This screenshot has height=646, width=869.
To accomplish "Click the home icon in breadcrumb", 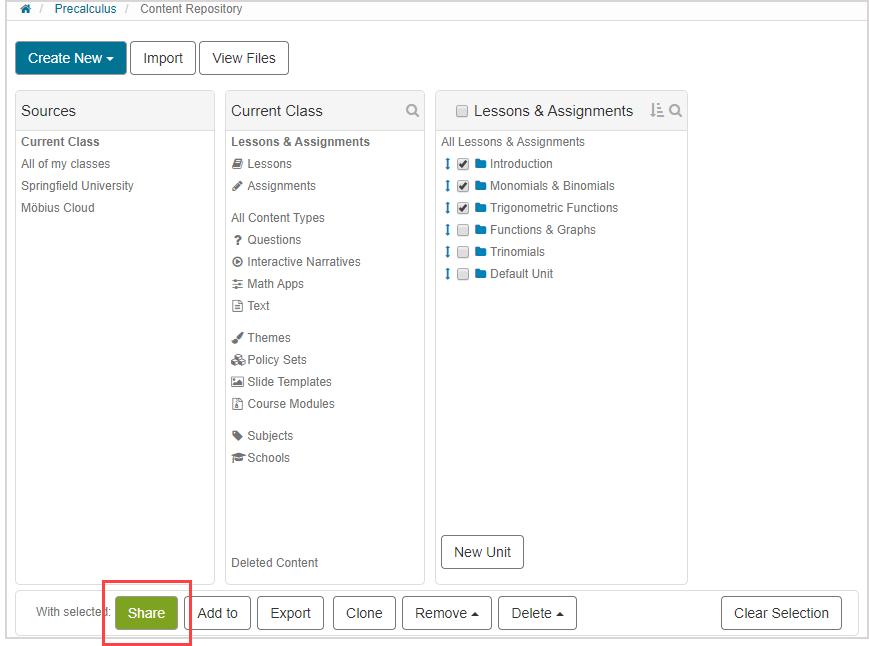I will tap(26, 9).
